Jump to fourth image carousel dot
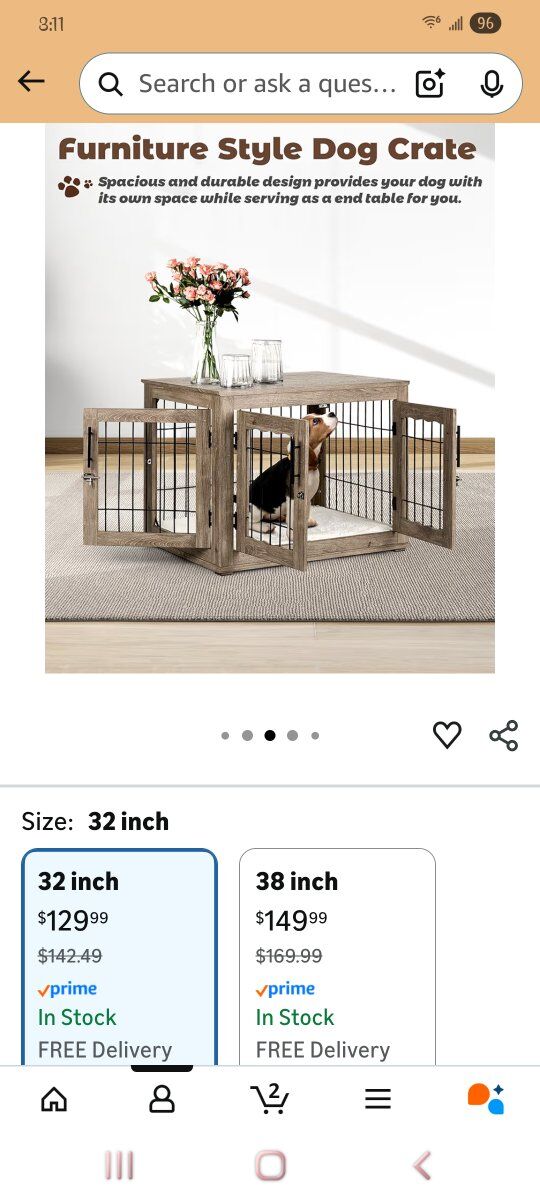Screen dimensions: 540x1200 pyautogui.click(x=292, y=736)
